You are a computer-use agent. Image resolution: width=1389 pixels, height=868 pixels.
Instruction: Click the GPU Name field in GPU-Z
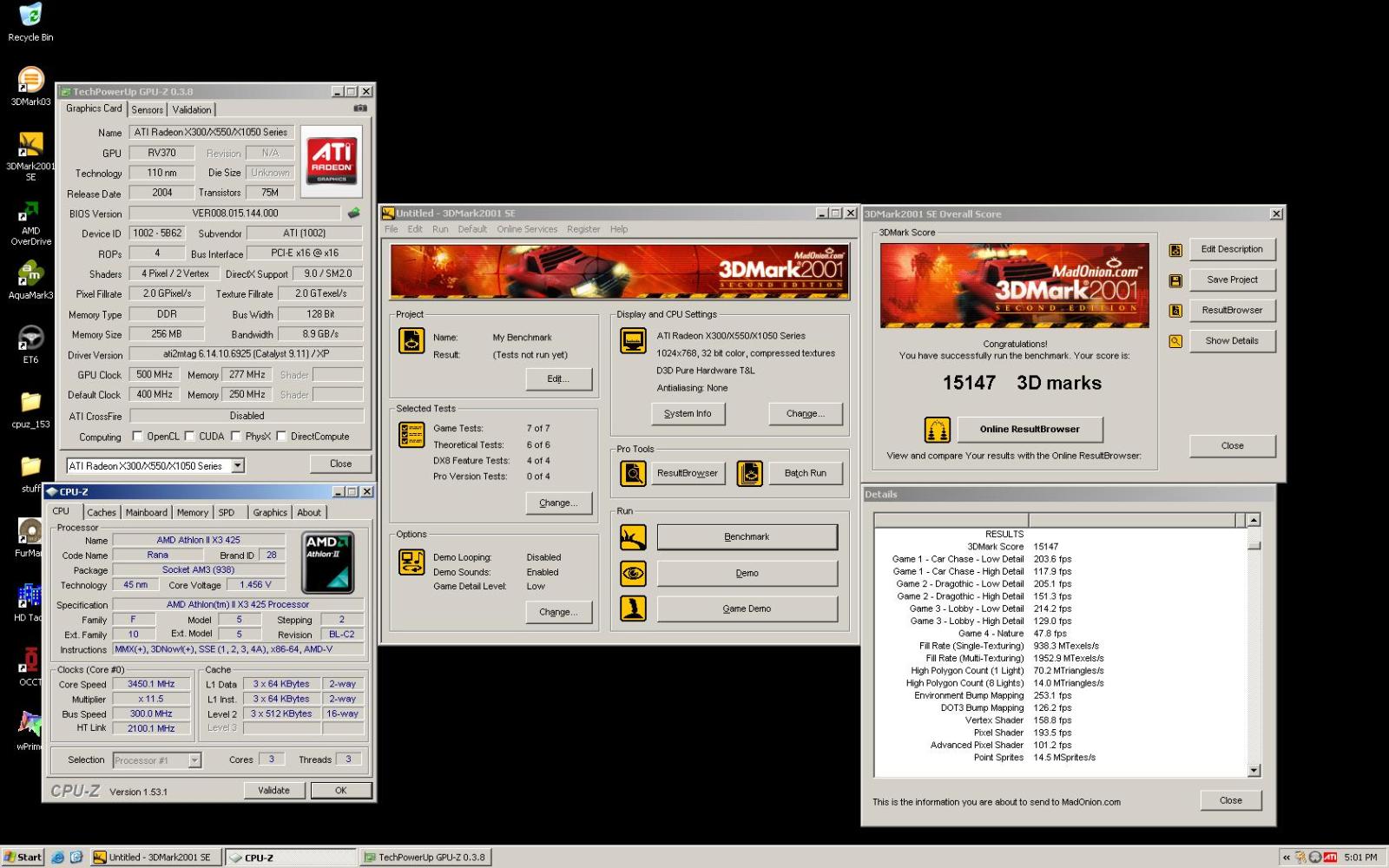coord(212,132)
